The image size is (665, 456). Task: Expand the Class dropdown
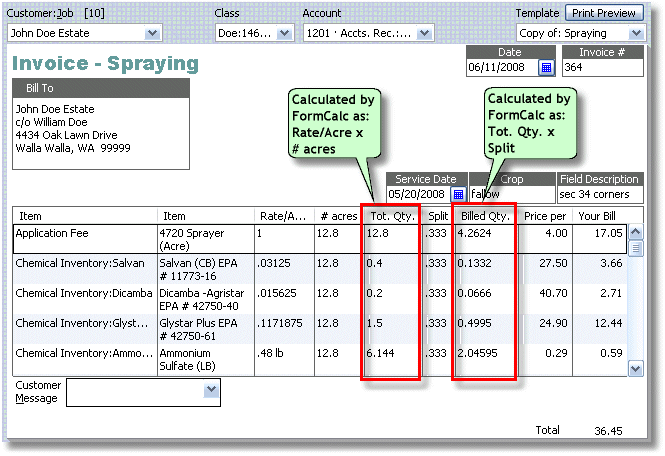(x=284, y=33)
